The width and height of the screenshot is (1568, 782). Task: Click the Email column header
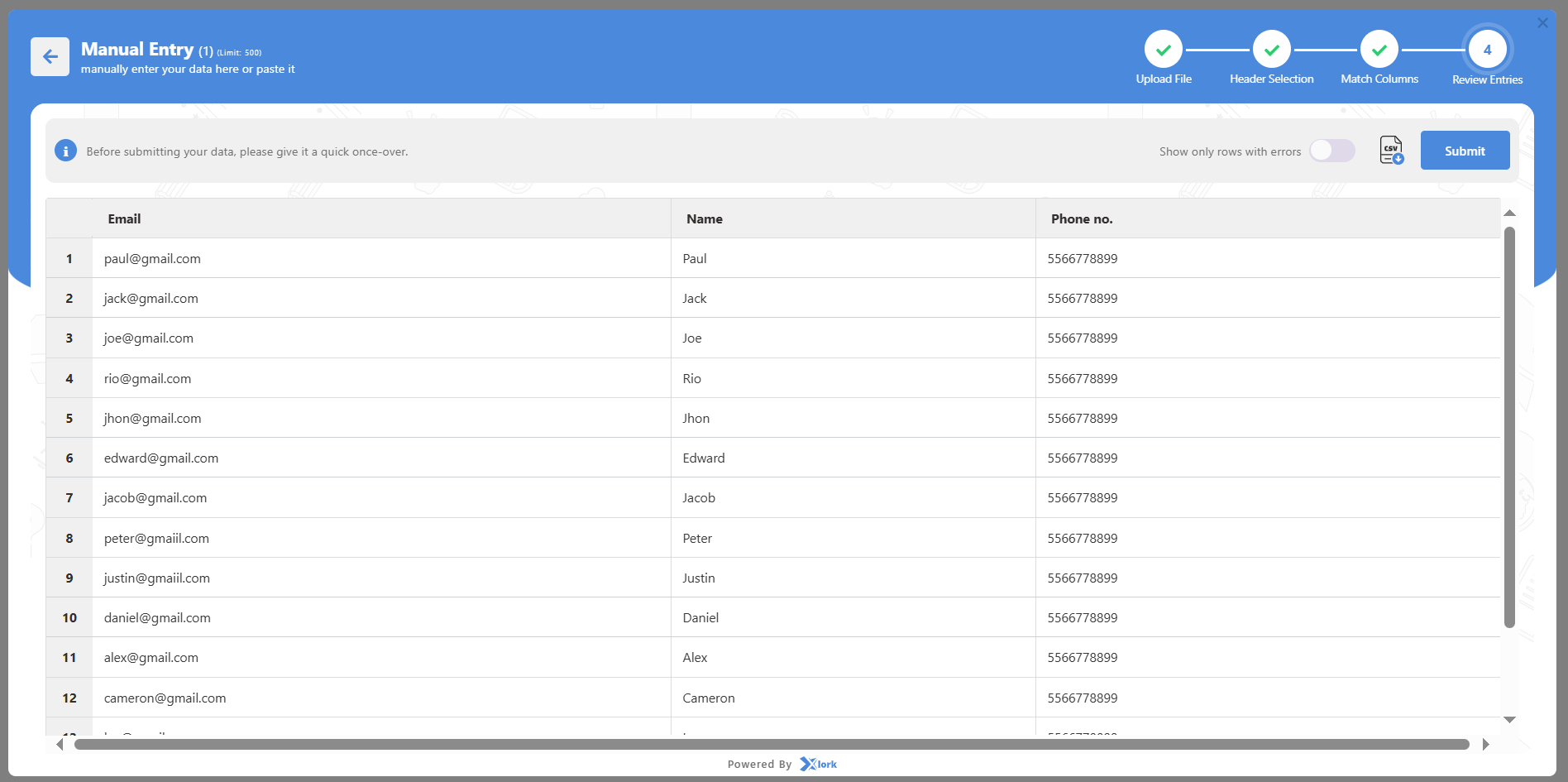click(124, 219)
